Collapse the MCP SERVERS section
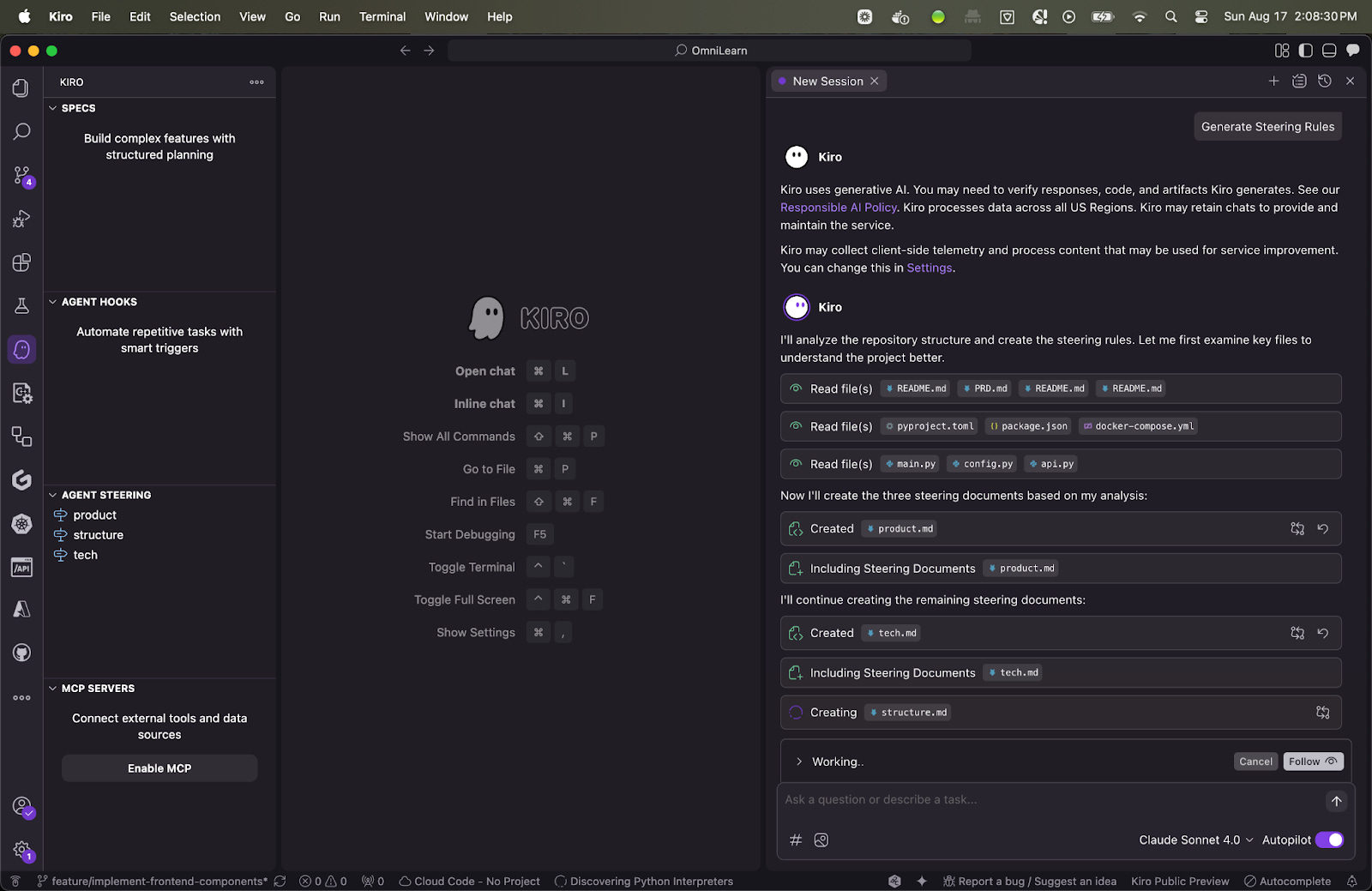This screenshot has height=891, width=1372. pos(53,689)
